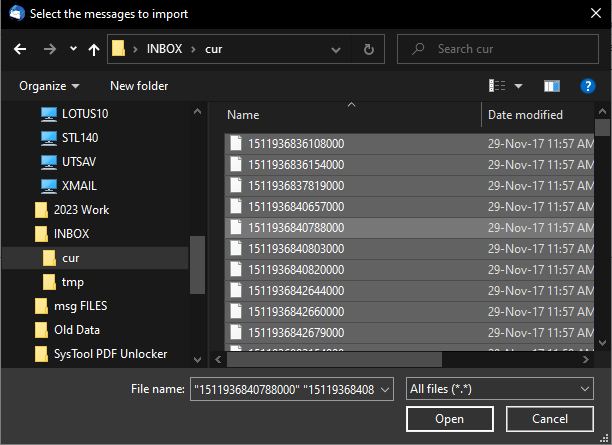Click the Open button
This screenshot has height=445, width=612.
450,419
